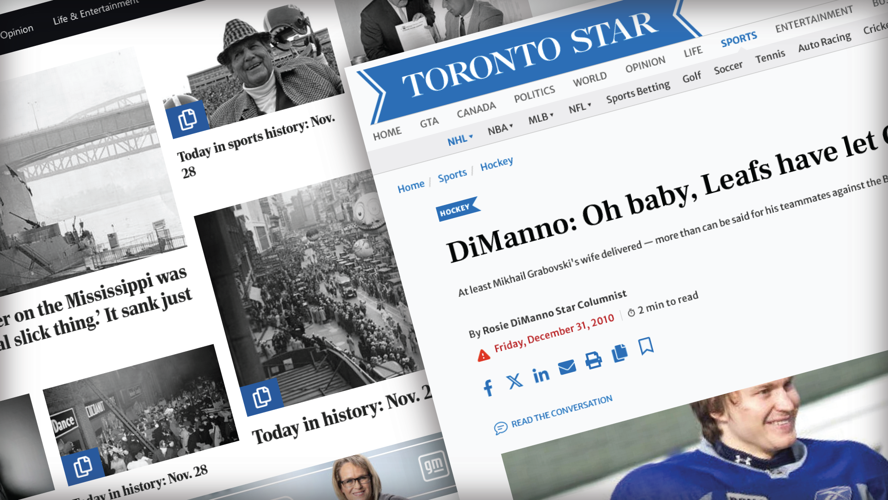Print the article using printer icon
This screenshot has width=888, height=500.
pos(593,360)
